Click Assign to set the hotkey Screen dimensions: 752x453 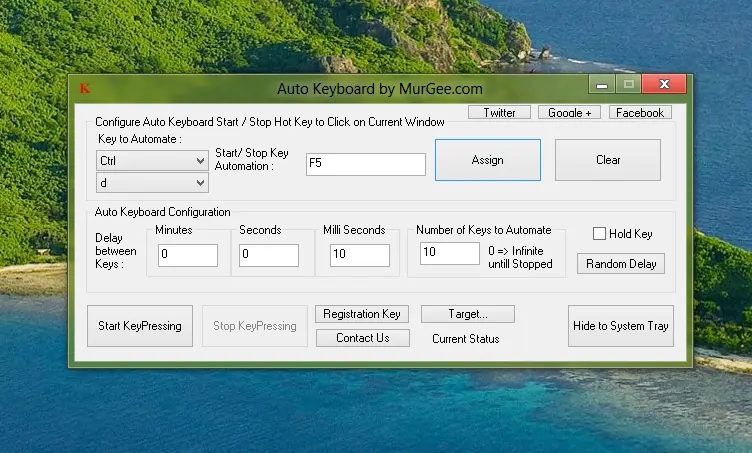point(488,160)
